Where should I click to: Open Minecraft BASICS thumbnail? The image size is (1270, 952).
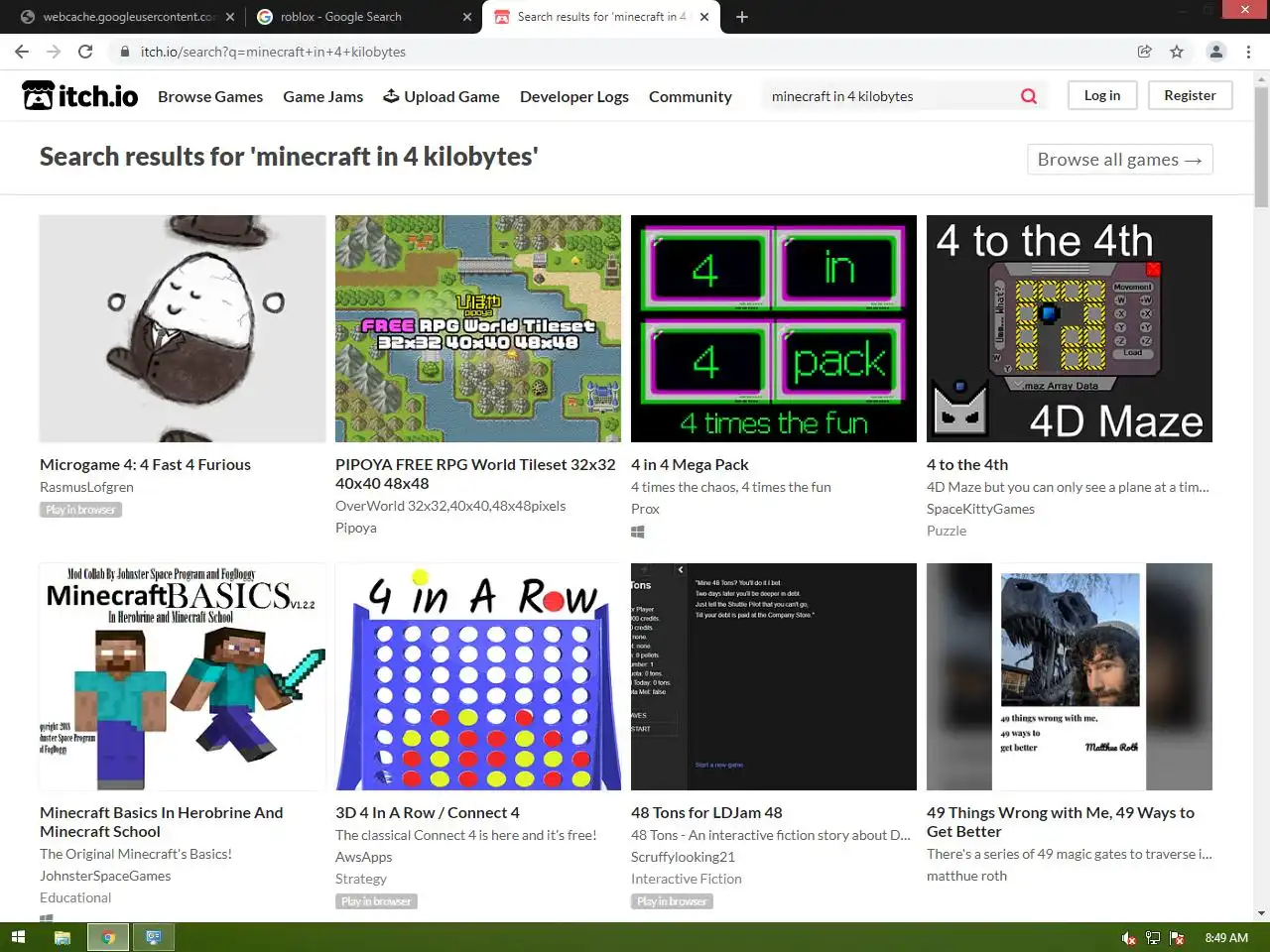pyautogui.click(x=183, y=676)
